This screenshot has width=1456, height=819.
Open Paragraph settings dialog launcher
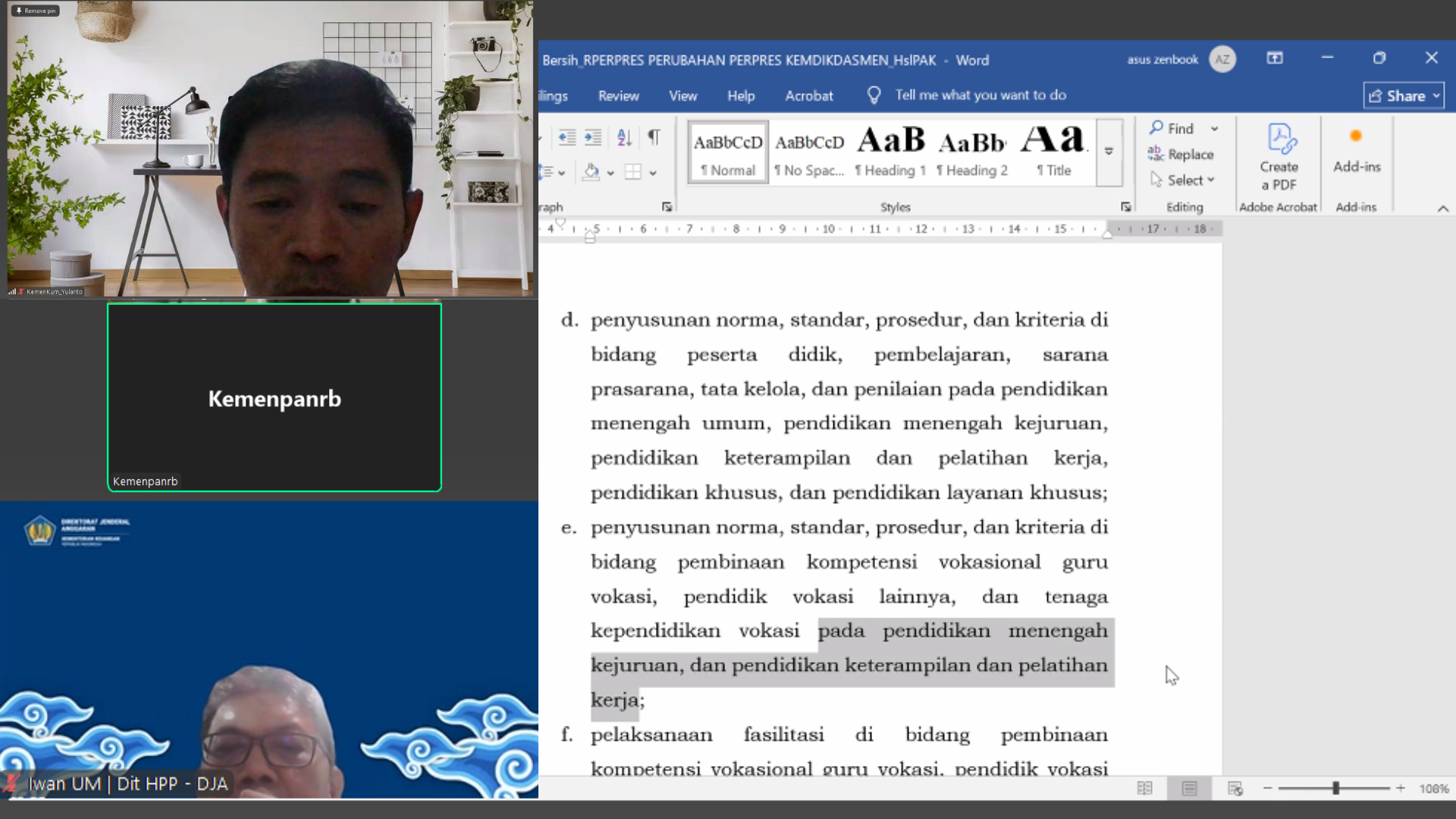[667, 206]
